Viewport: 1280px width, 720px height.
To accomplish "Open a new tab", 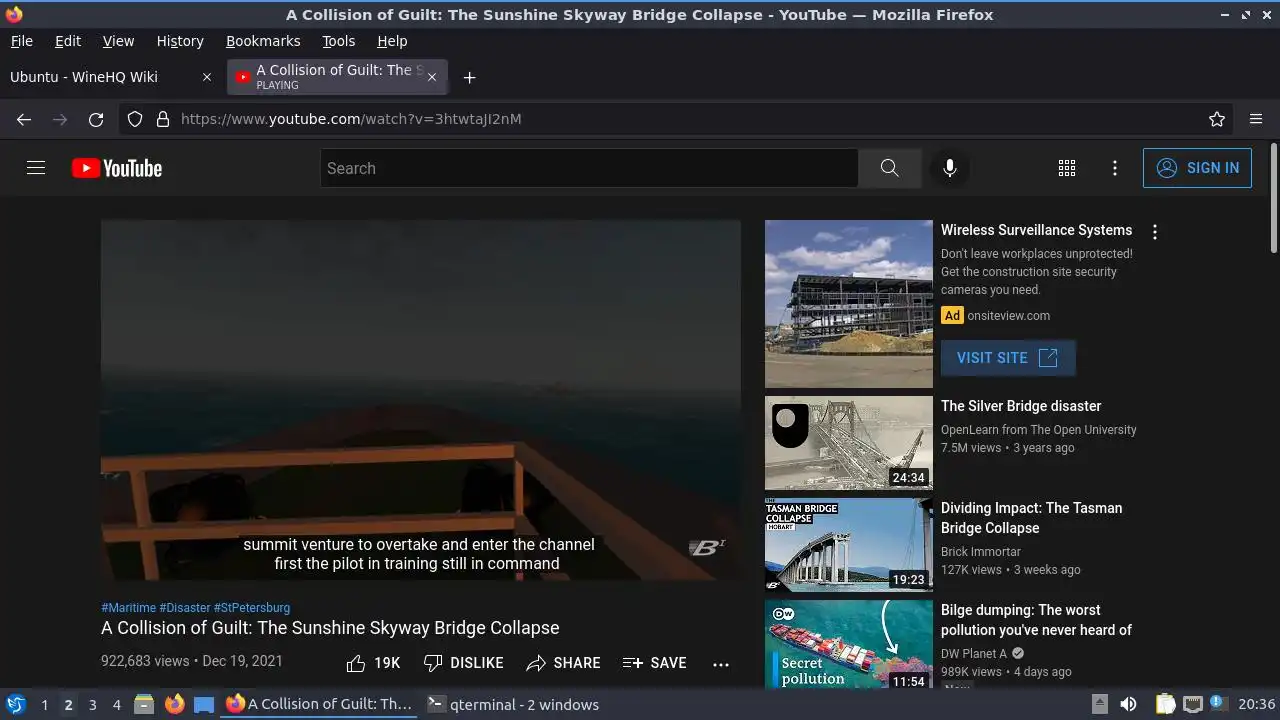I will coord(469,77).
